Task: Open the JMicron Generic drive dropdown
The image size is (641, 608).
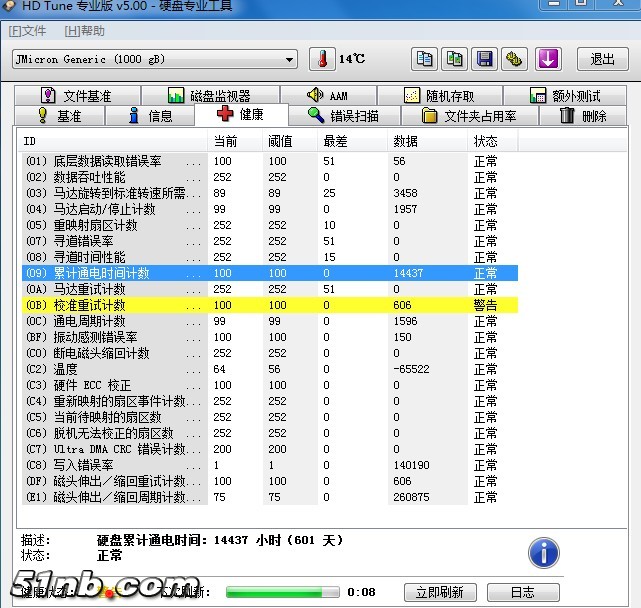Action: 155,59
